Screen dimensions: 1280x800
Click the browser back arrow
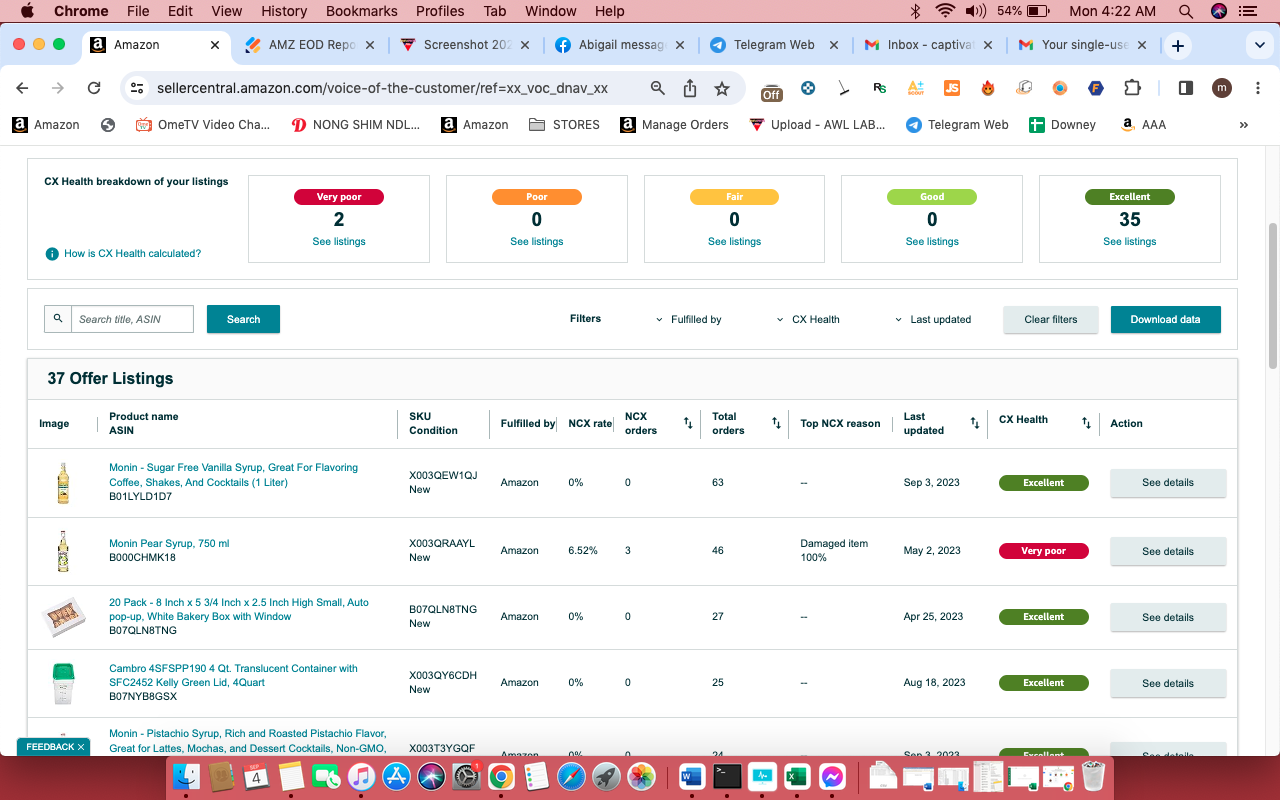23,88
